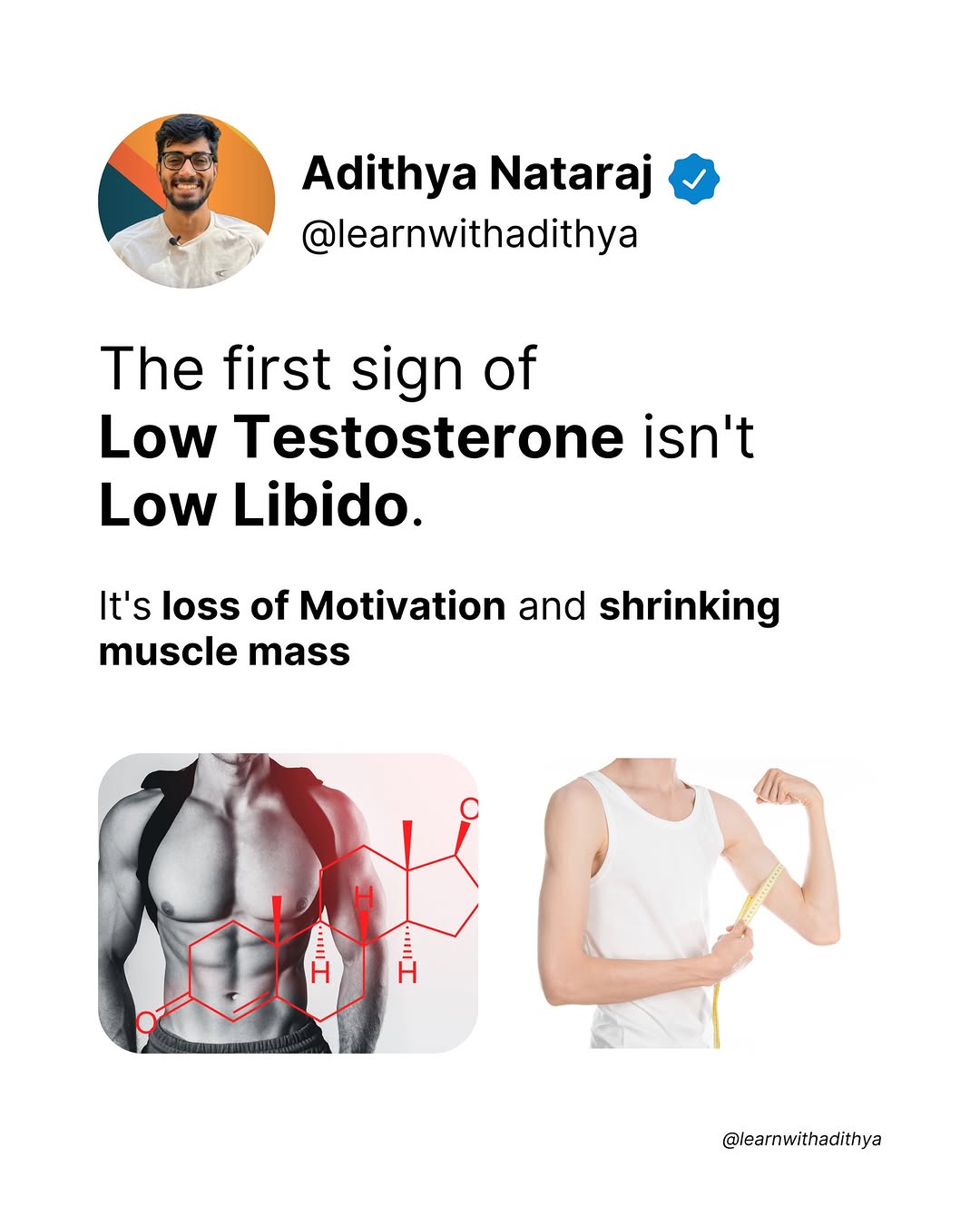The height and width of the screenshot is (1226, 980).
Task: Click the 'muscle mass' bold text
Action: click(224, 652)
